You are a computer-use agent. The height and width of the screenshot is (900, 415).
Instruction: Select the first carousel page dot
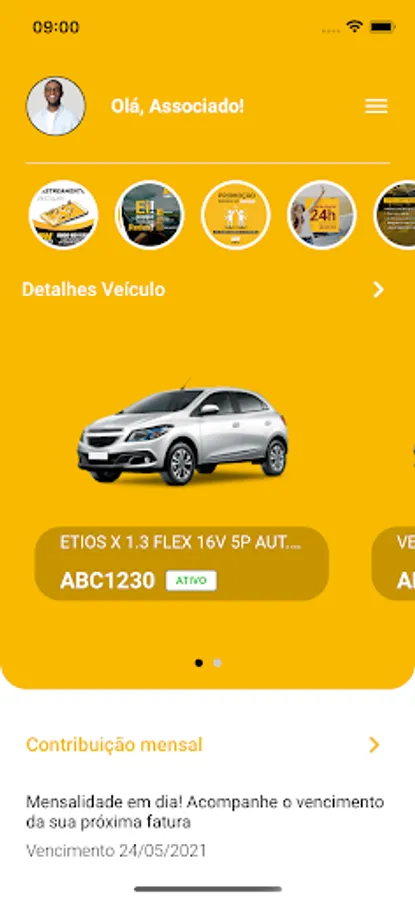point(199,663)
